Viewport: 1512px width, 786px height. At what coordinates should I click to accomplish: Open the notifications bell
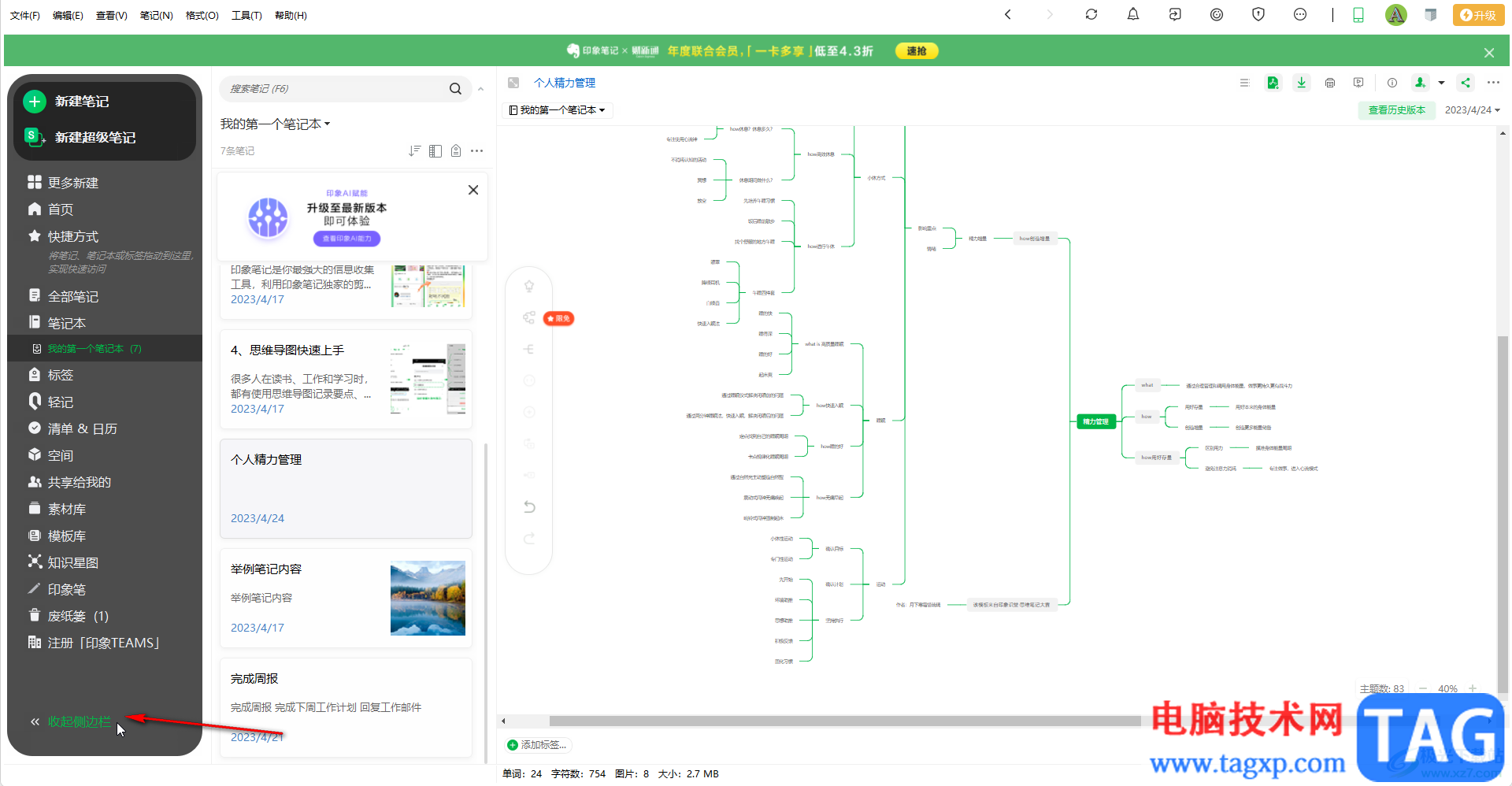point(1133,14)
